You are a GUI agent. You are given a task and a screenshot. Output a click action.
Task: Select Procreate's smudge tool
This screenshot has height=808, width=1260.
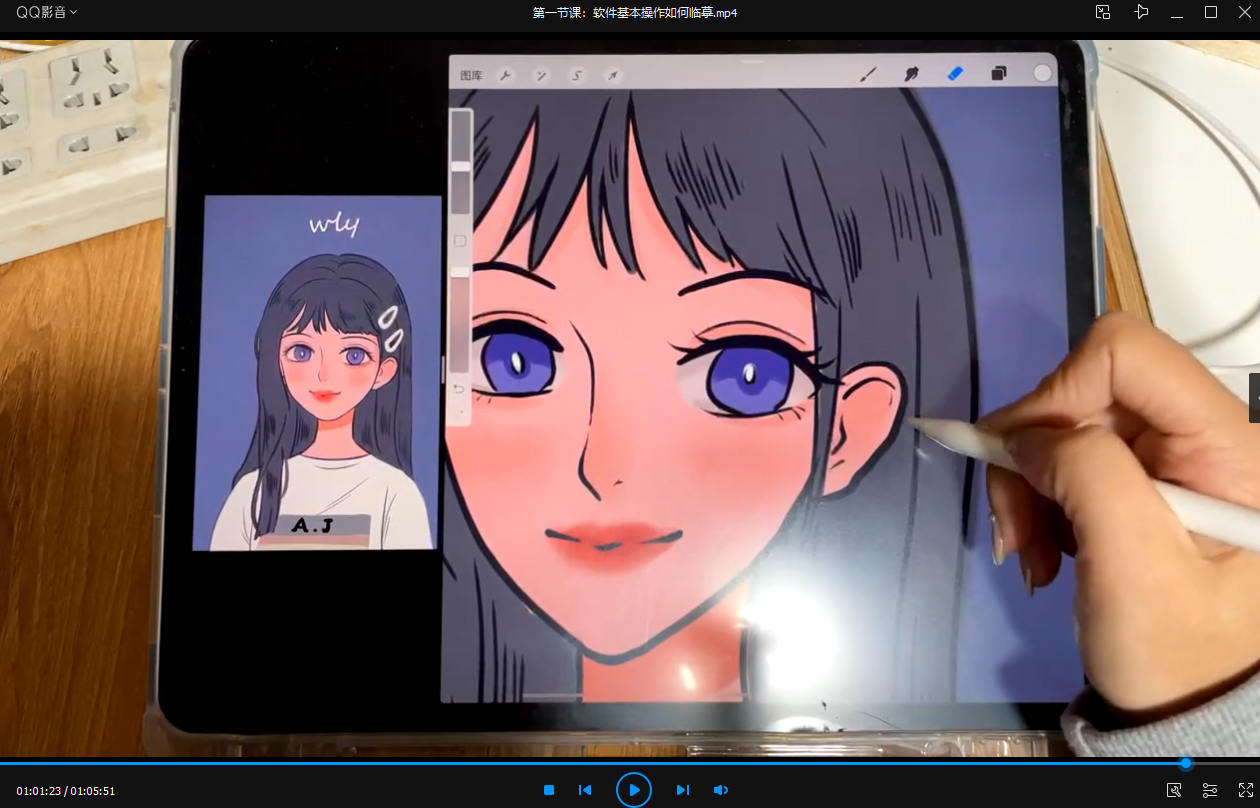[x=912, y=74]
